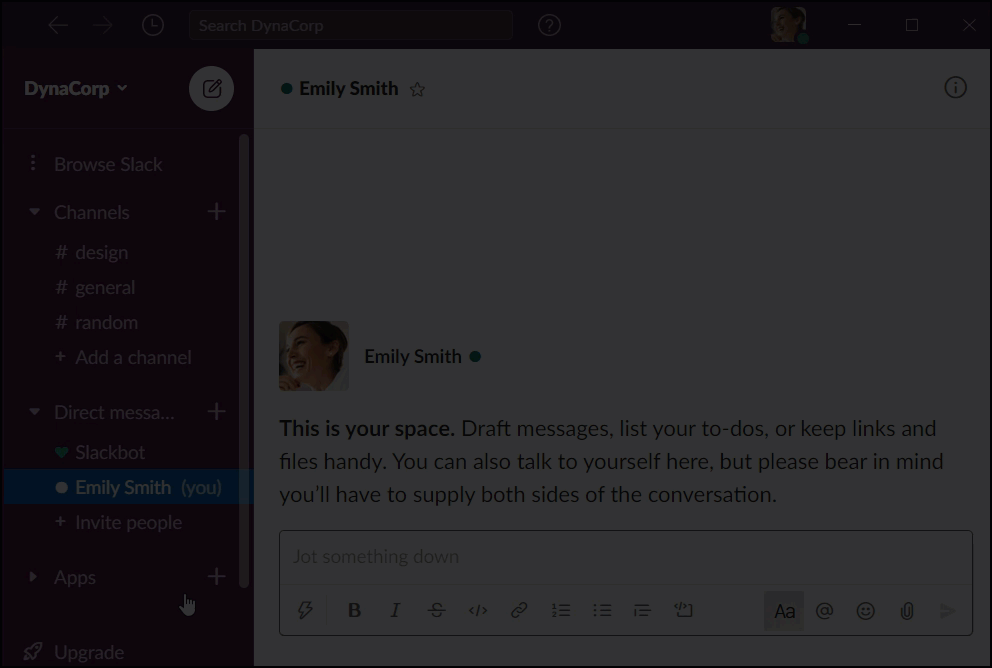Open the help question mark icon
Viewport: 992px width, 668px height.
pyautogui.click(x=549, y=25)
